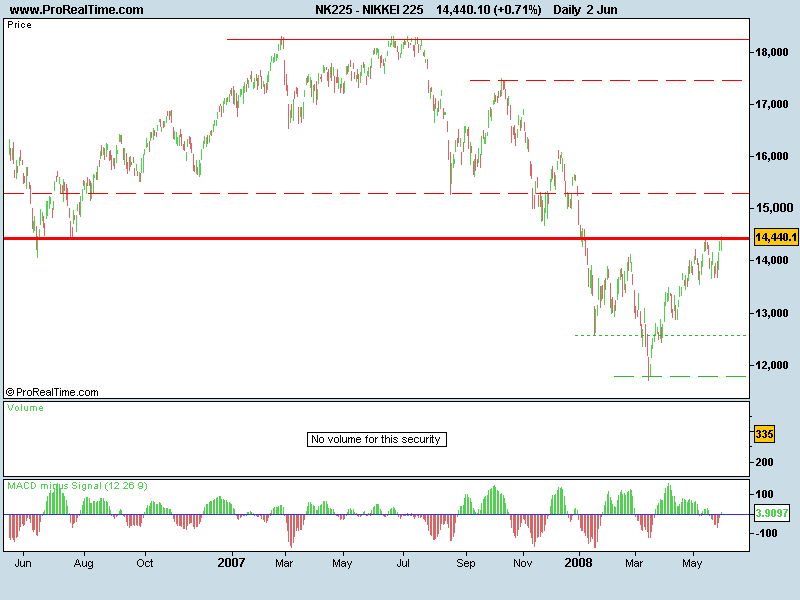800x600 pixels.
Task: Click the Mar label after 2008
Action: pyautogui.click(x=634, y=563)
